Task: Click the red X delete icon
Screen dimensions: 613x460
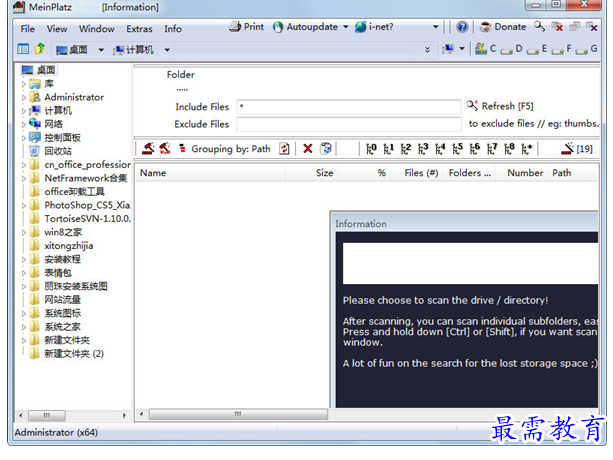Action: [x=308, y=149]
